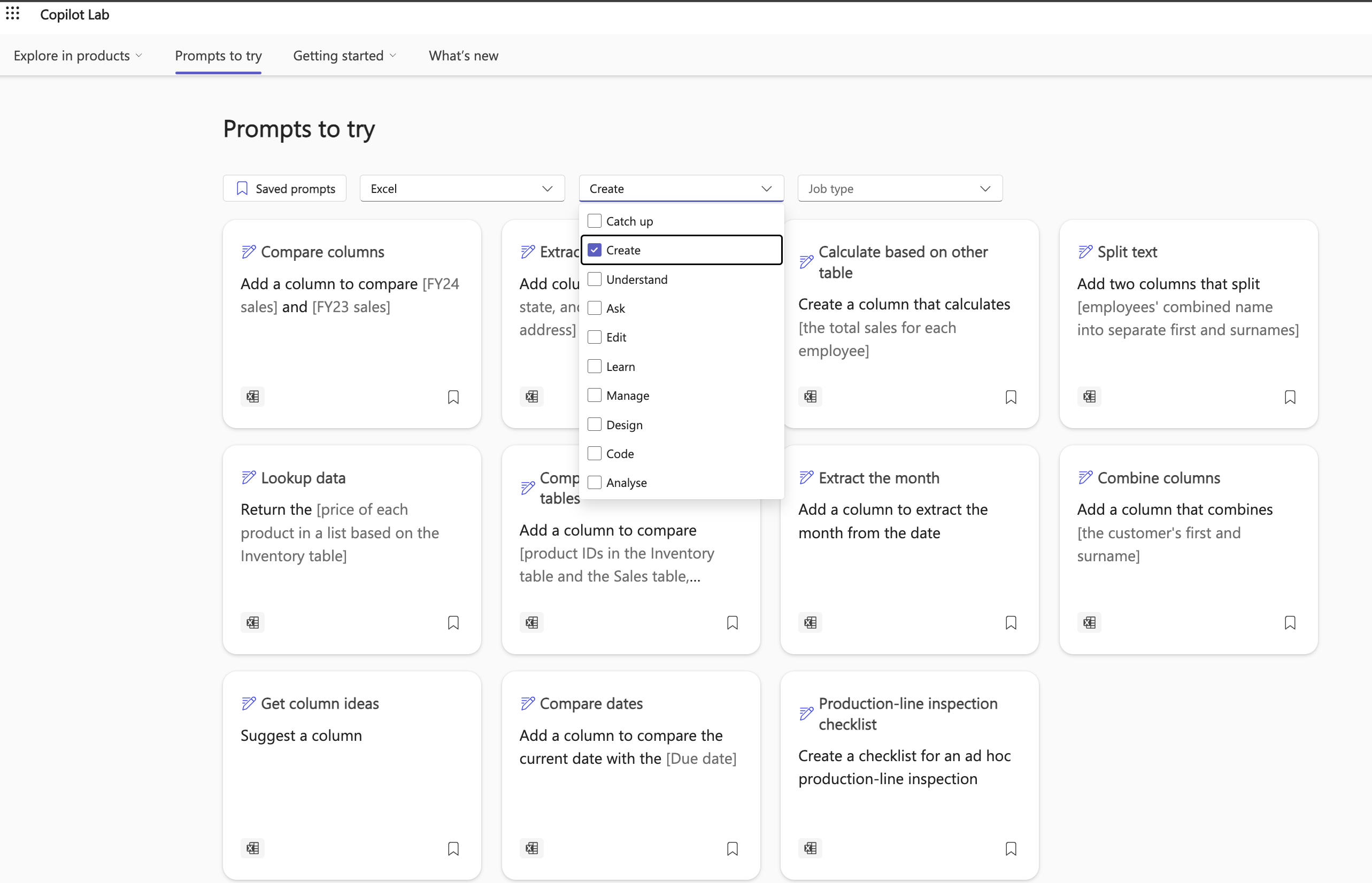Click pen icon beside Split text title

[1085, 252]
